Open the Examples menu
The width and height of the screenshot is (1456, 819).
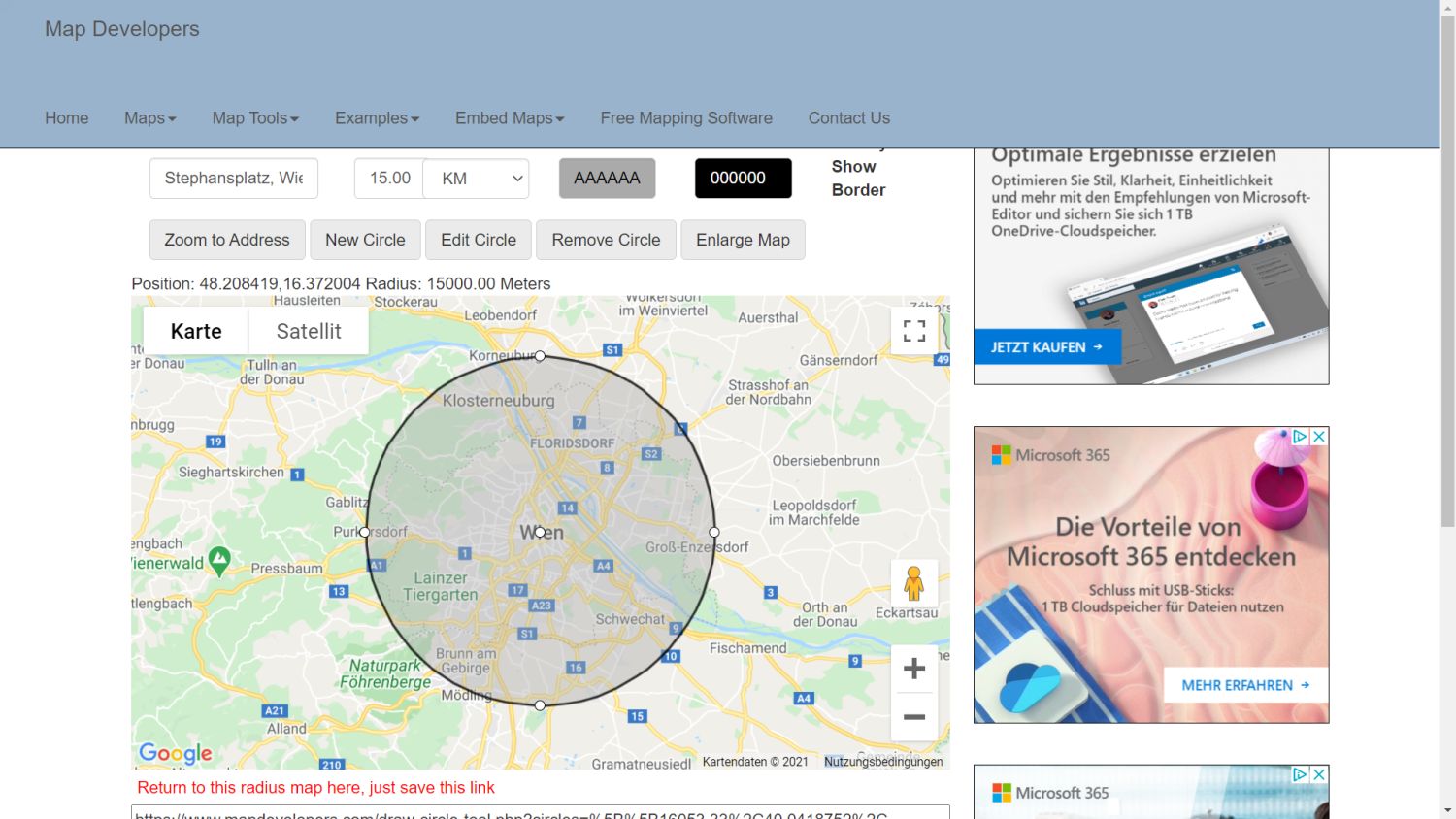[377, 118]
